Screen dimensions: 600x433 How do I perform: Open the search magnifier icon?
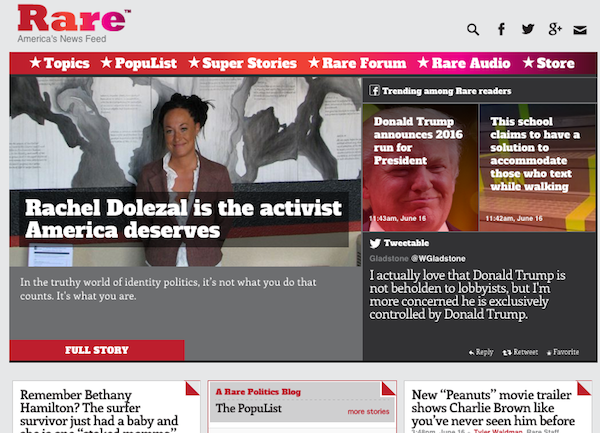tap(473, 29)
